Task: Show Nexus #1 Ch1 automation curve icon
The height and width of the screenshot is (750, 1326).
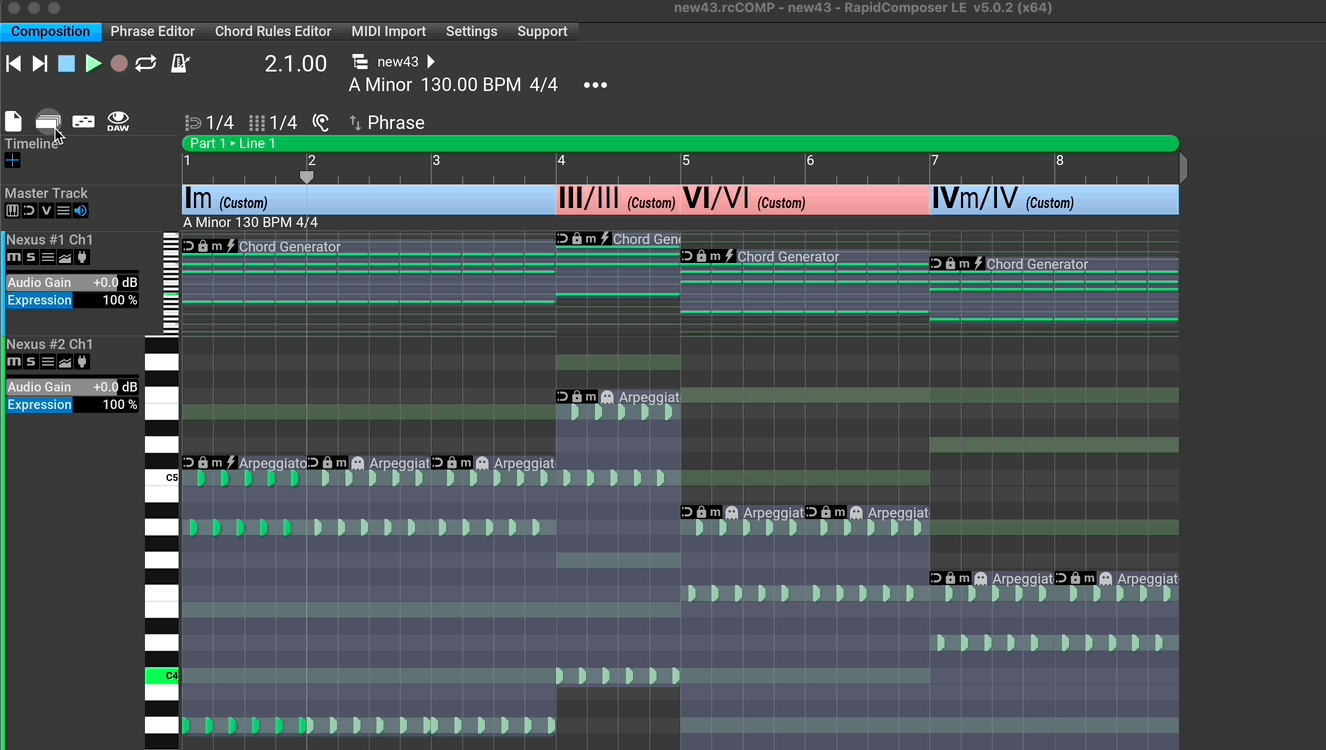Action: point(65,258)
